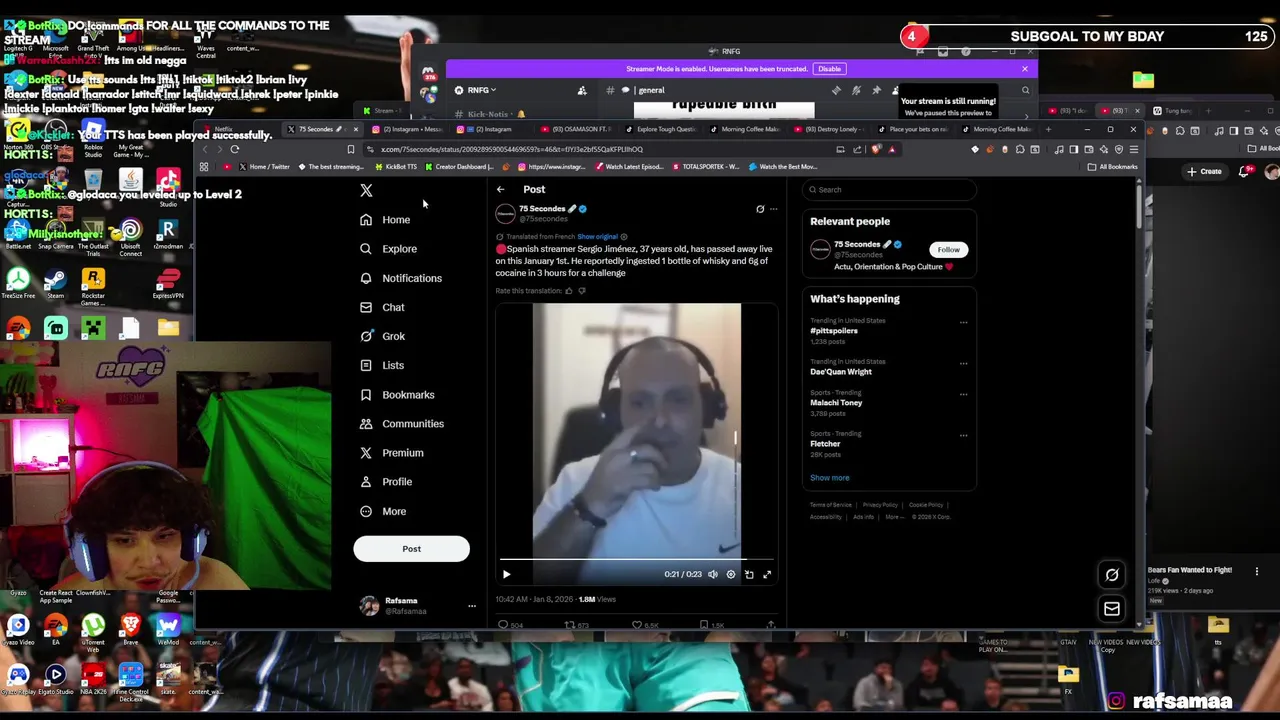The width and height of the screenshot is (1280, 720).
Task: Open options for the Fletcher trend
Action: click(964, 435)
